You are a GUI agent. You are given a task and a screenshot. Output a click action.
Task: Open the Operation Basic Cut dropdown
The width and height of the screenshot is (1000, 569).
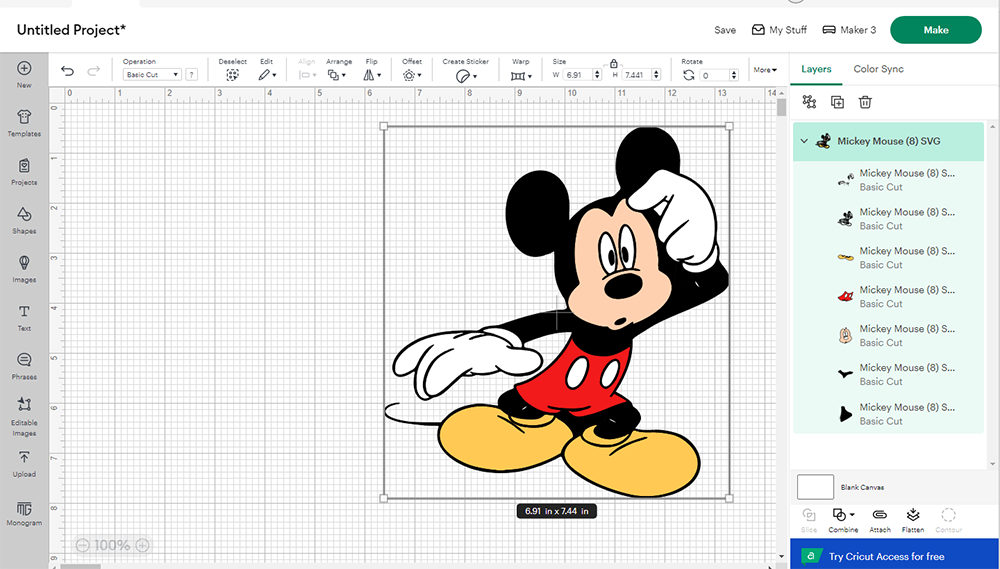[x=152, y=75]
